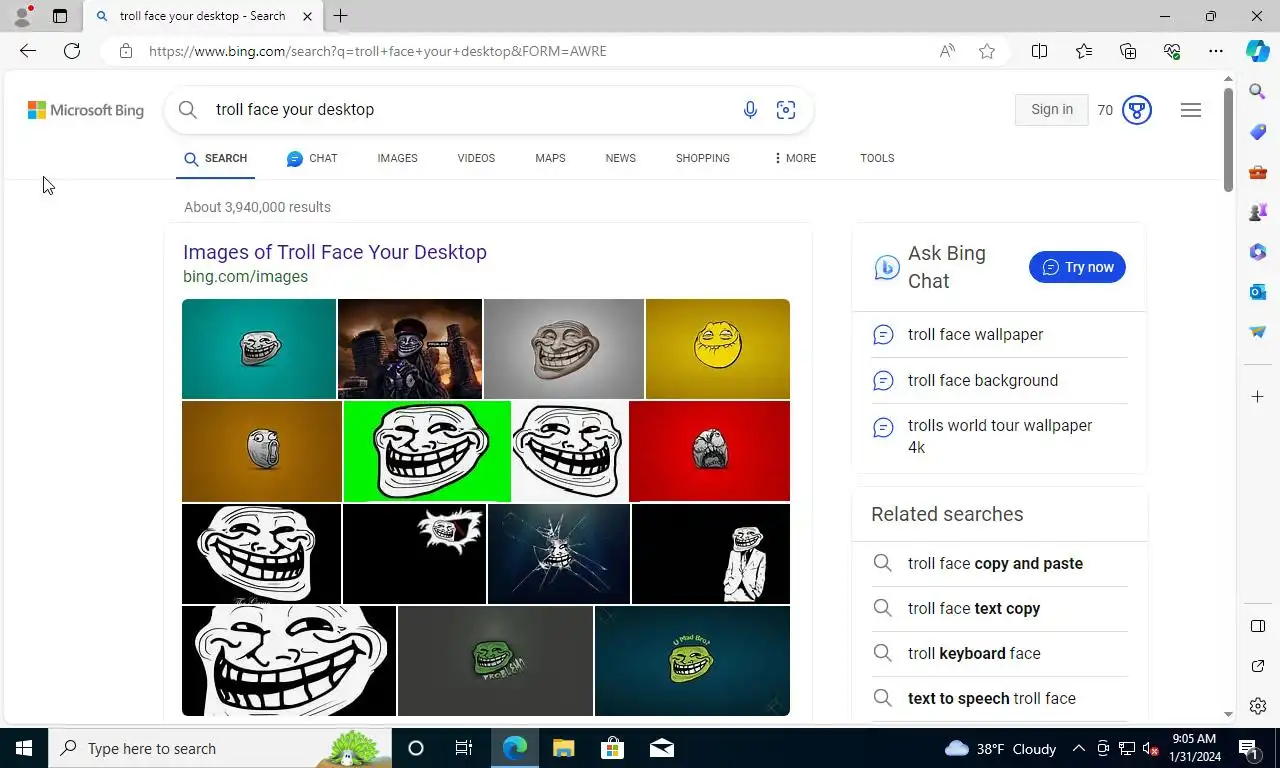Search troll keyboard face
Viewport: 1280px width, 768px height.
(x=974, y=654)
